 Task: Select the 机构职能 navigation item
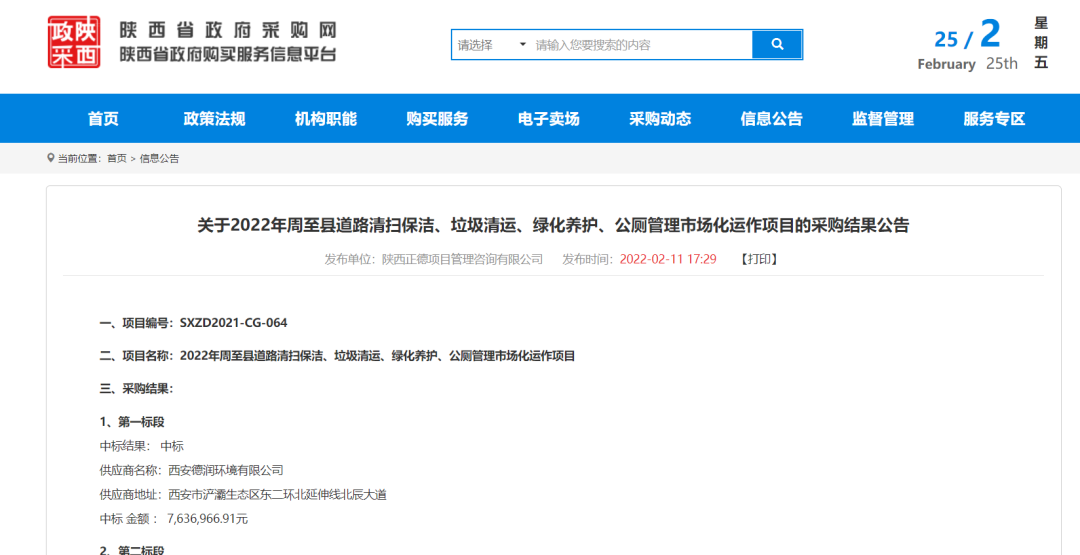325,119
